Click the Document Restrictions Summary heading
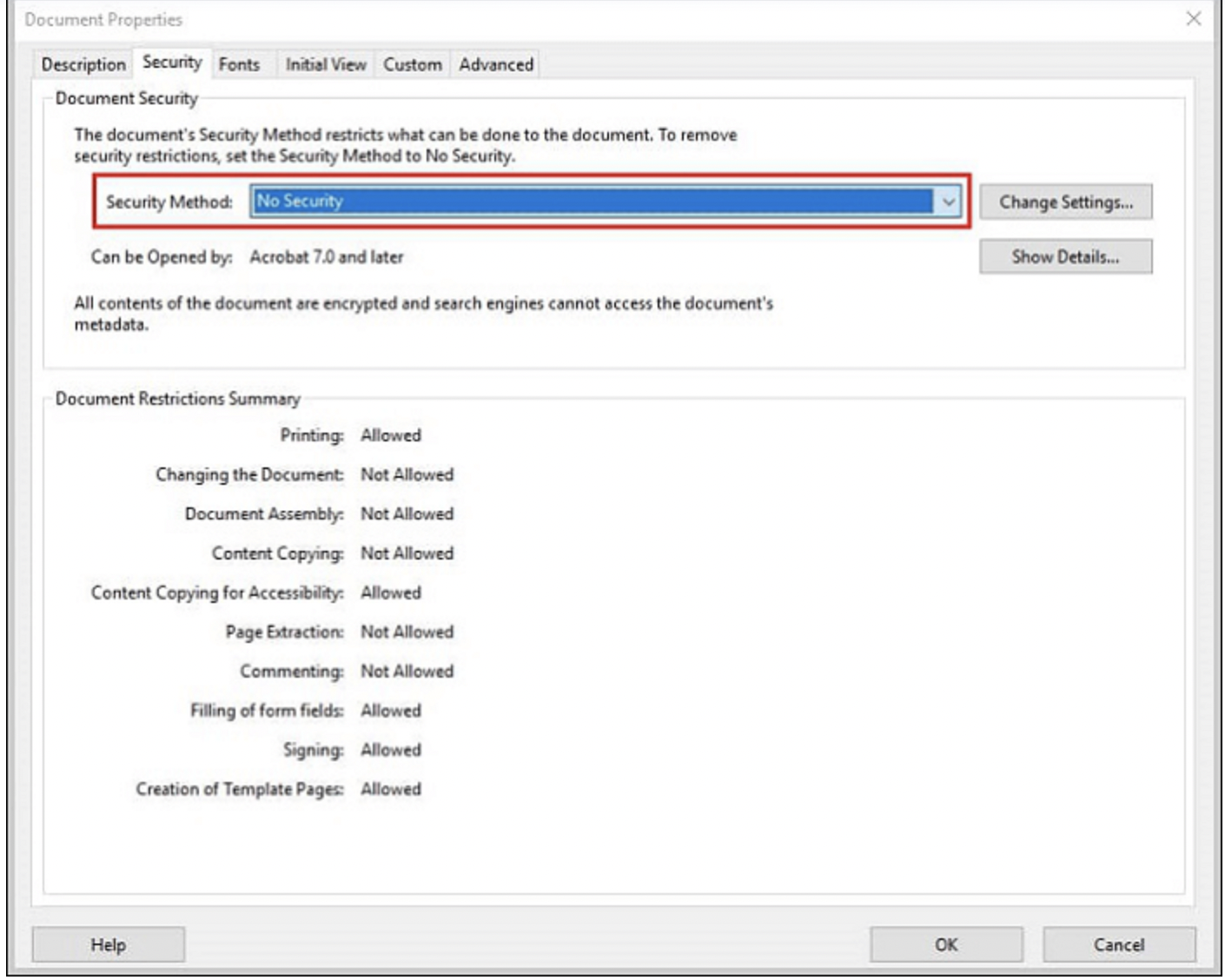 click(x=178, y=399)
